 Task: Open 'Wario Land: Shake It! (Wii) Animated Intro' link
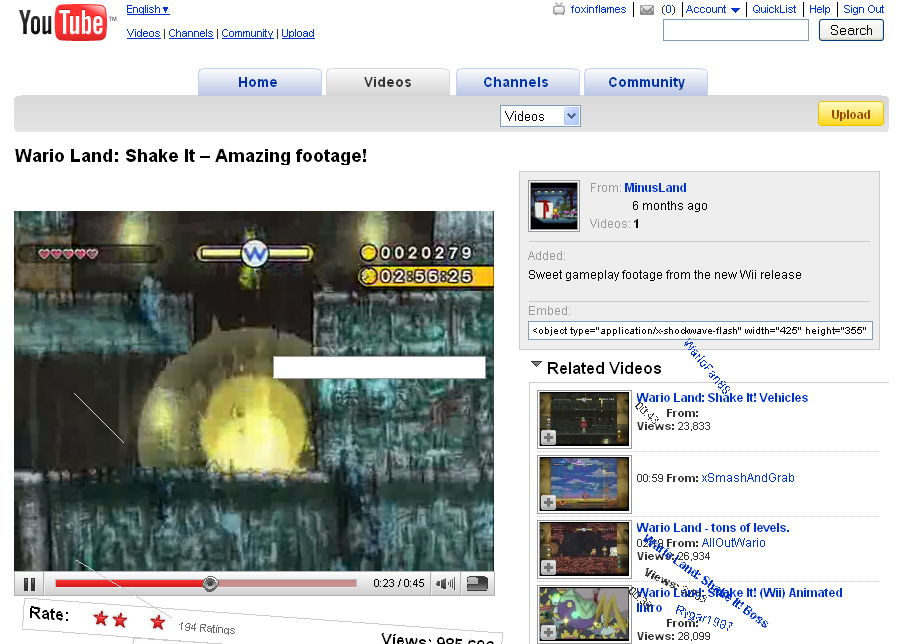(740, 600)
